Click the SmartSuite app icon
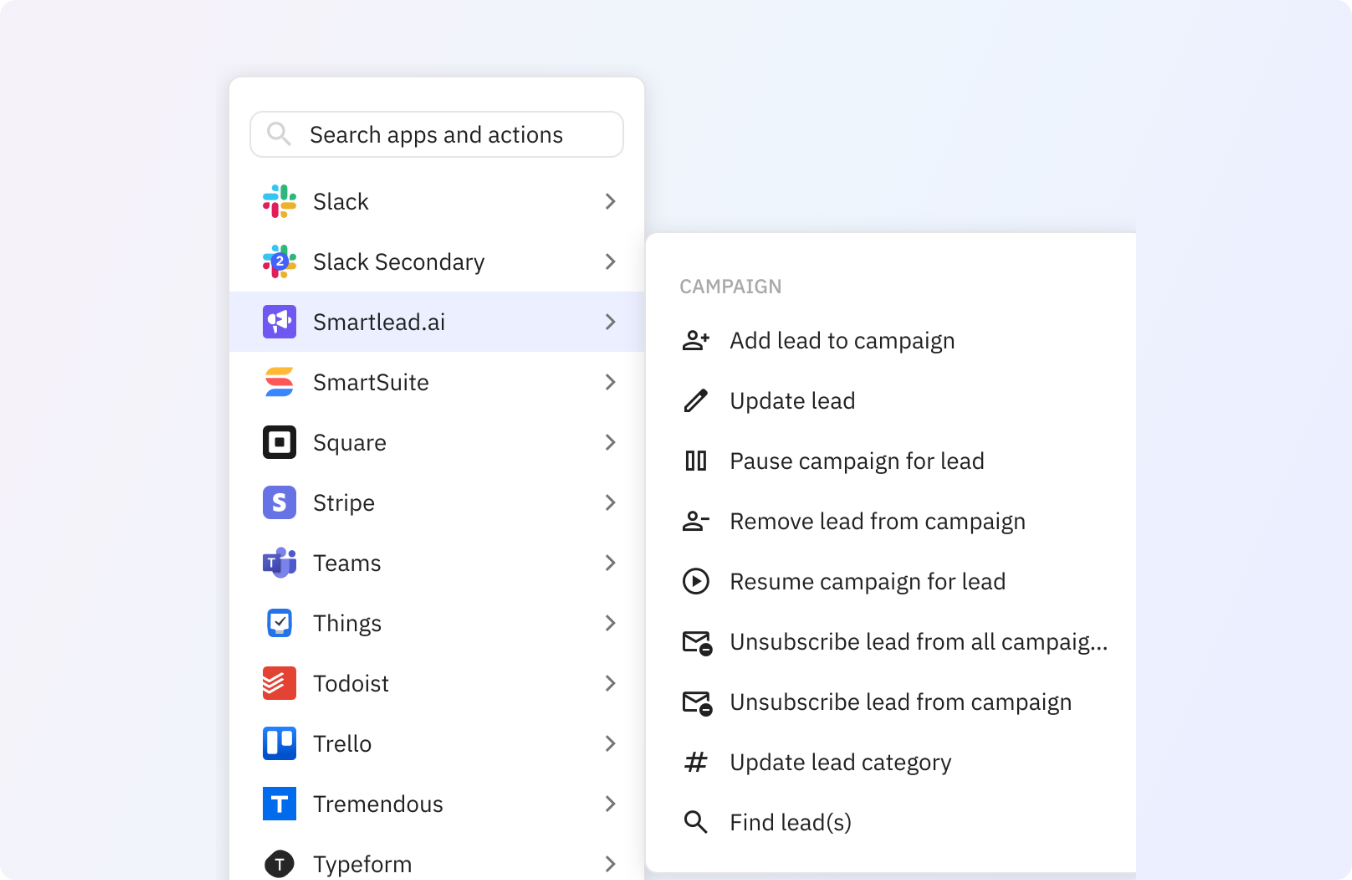The image size is (1352, 880). tap(279, 382)
